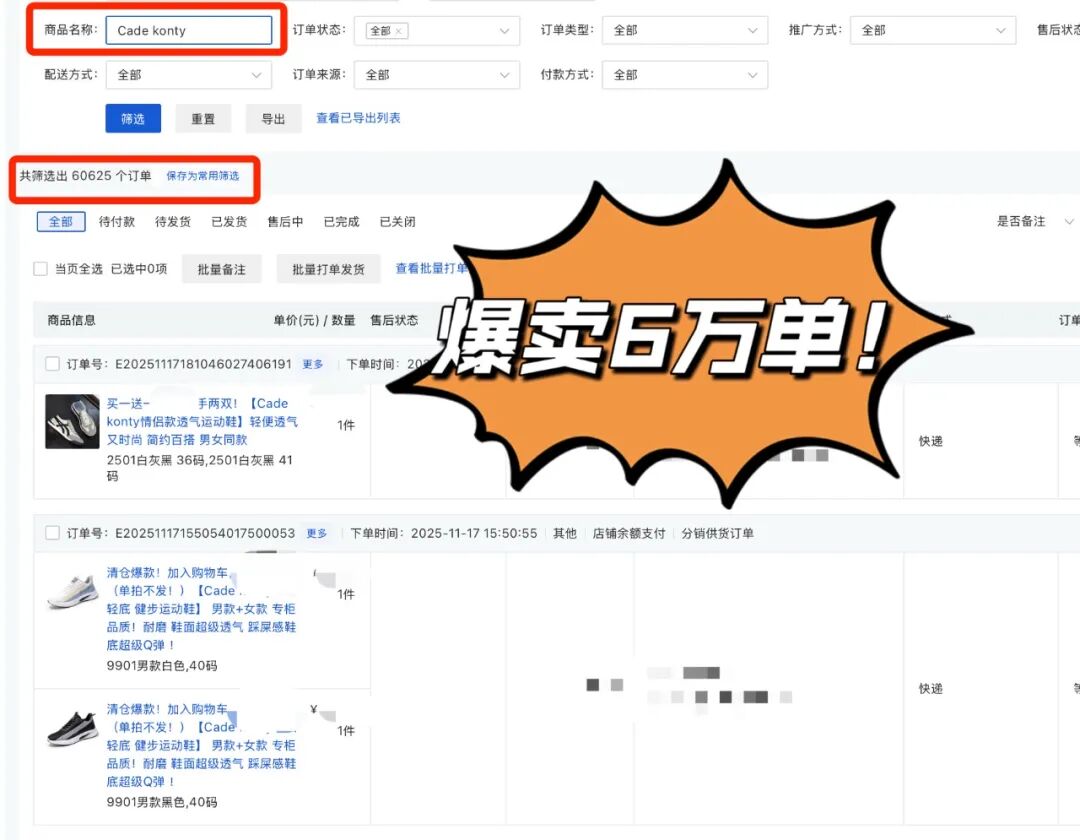The height and width of the screenshot is (840, 1080).
Task: Click the 分销供货订单 label
Action: (718, 533)
